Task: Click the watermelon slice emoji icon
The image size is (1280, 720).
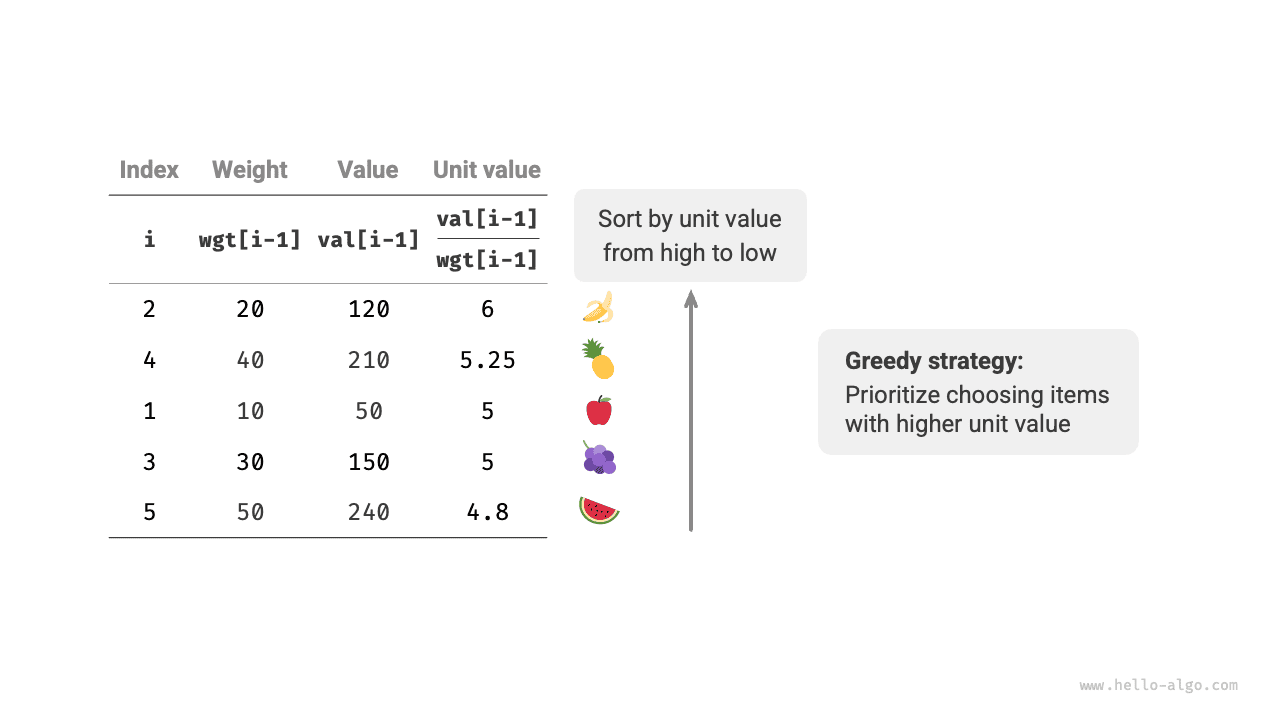Action: point(598,511)
